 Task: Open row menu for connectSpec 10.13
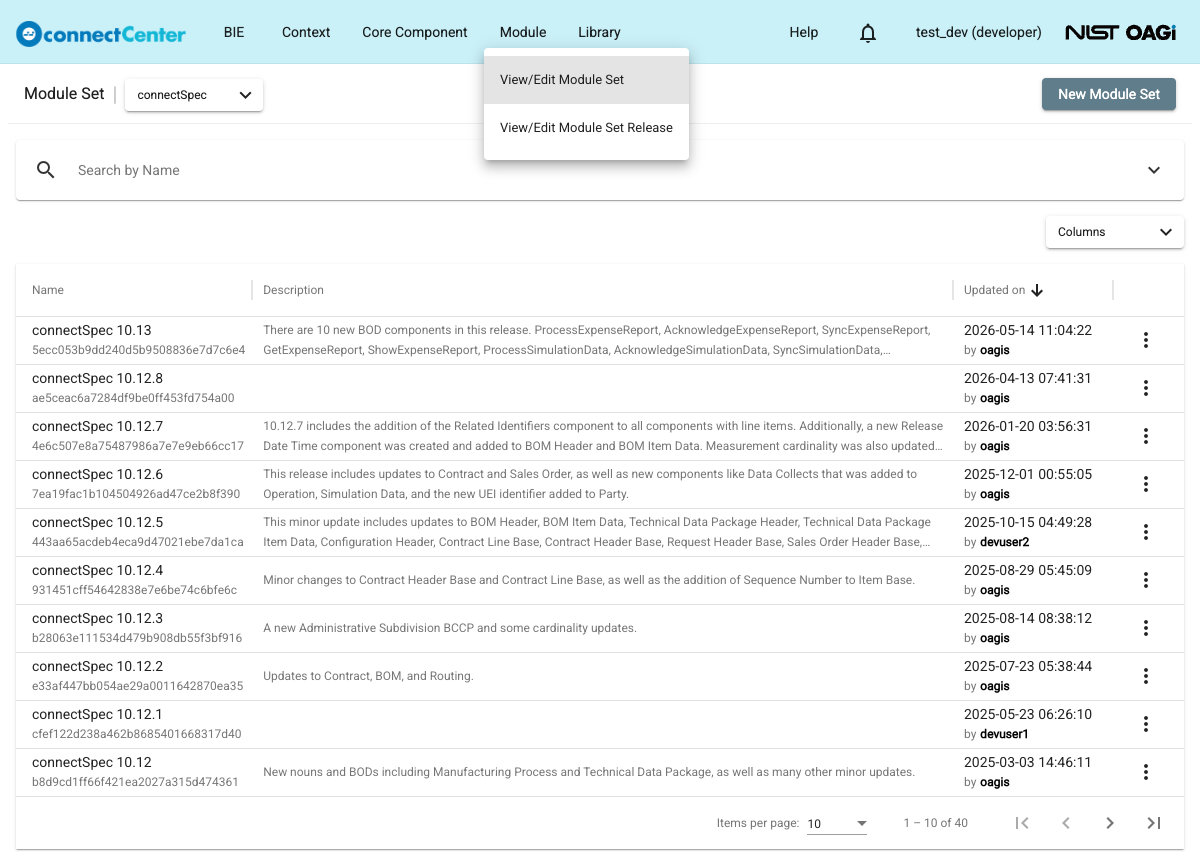1146,340
